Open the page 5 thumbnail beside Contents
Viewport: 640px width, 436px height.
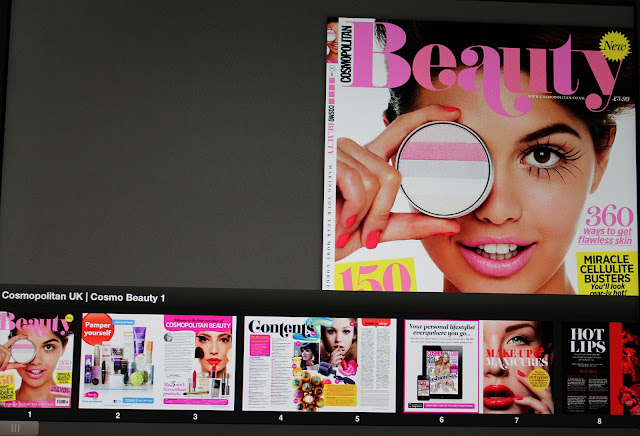point(358,365)
